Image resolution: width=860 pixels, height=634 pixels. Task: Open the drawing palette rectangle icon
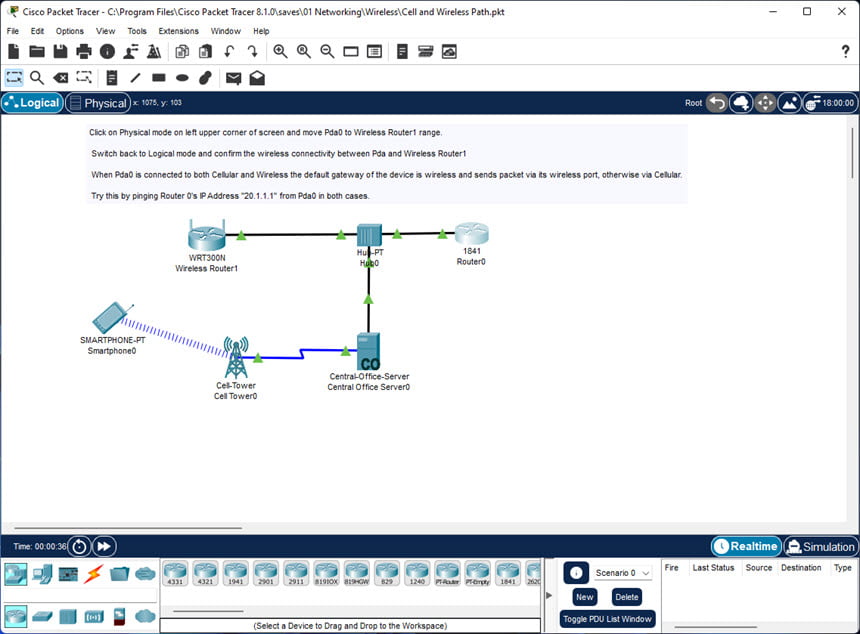pyautogui.click(x=351, y=52)
